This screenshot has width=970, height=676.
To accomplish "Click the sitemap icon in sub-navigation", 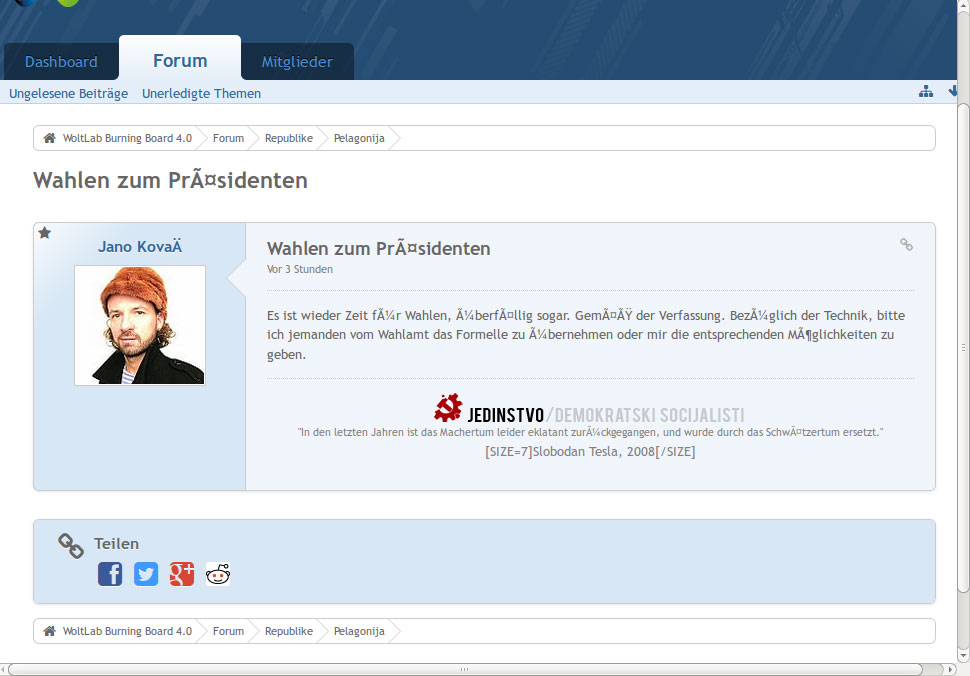I will [926, 92].
